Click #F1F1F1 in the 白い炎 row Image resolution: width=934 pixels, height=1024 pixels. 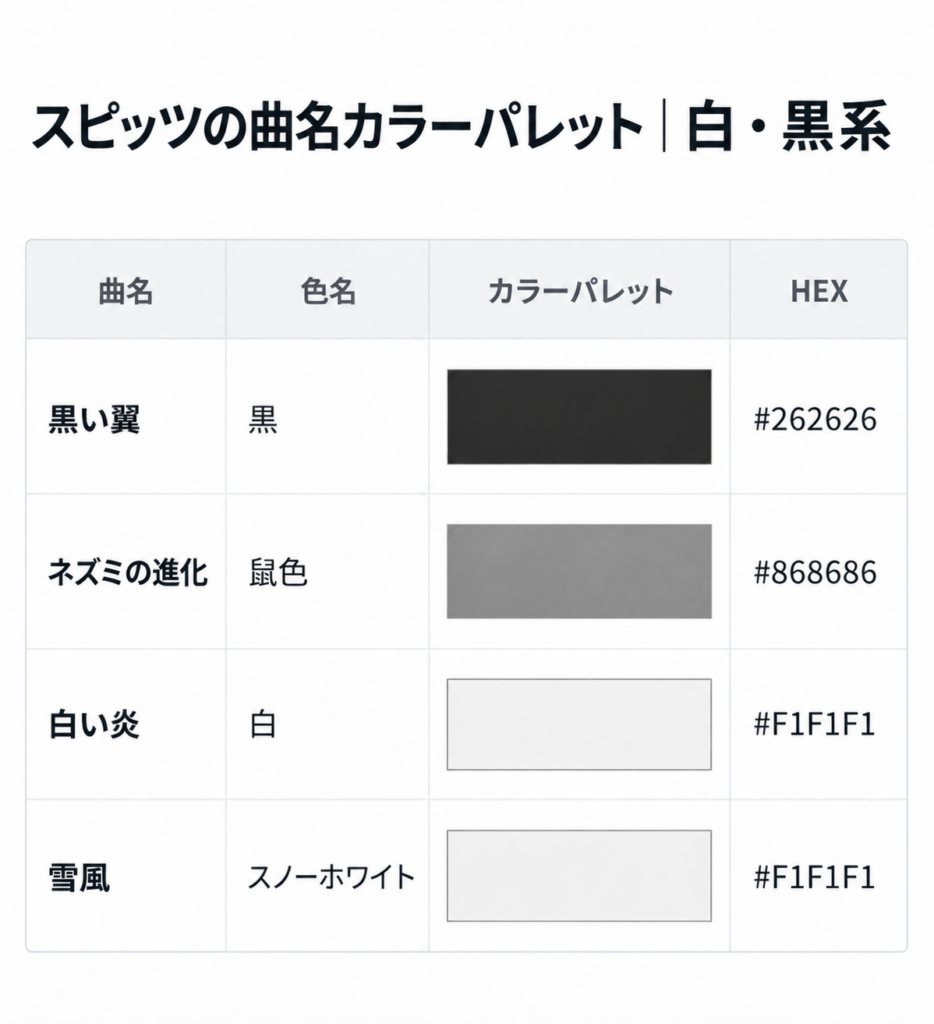(x=814, y=724)
